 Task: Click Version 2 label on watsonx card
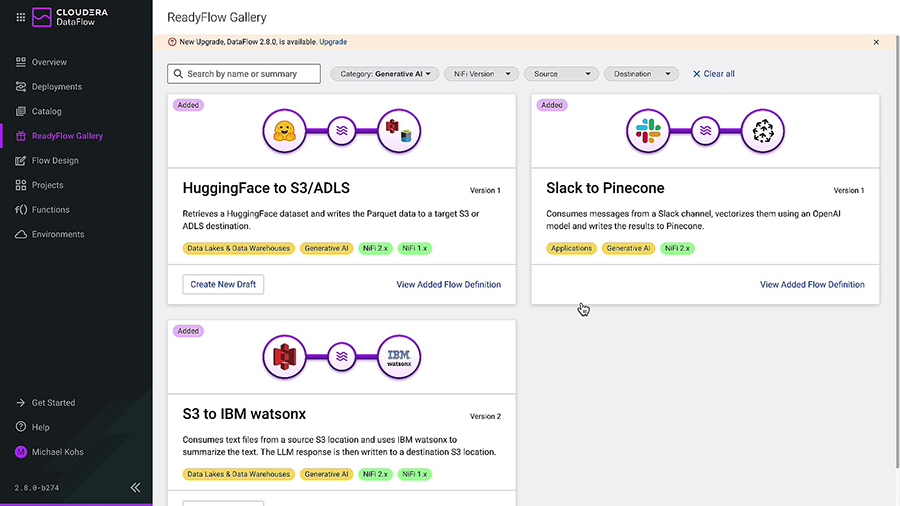coord(485,417)
